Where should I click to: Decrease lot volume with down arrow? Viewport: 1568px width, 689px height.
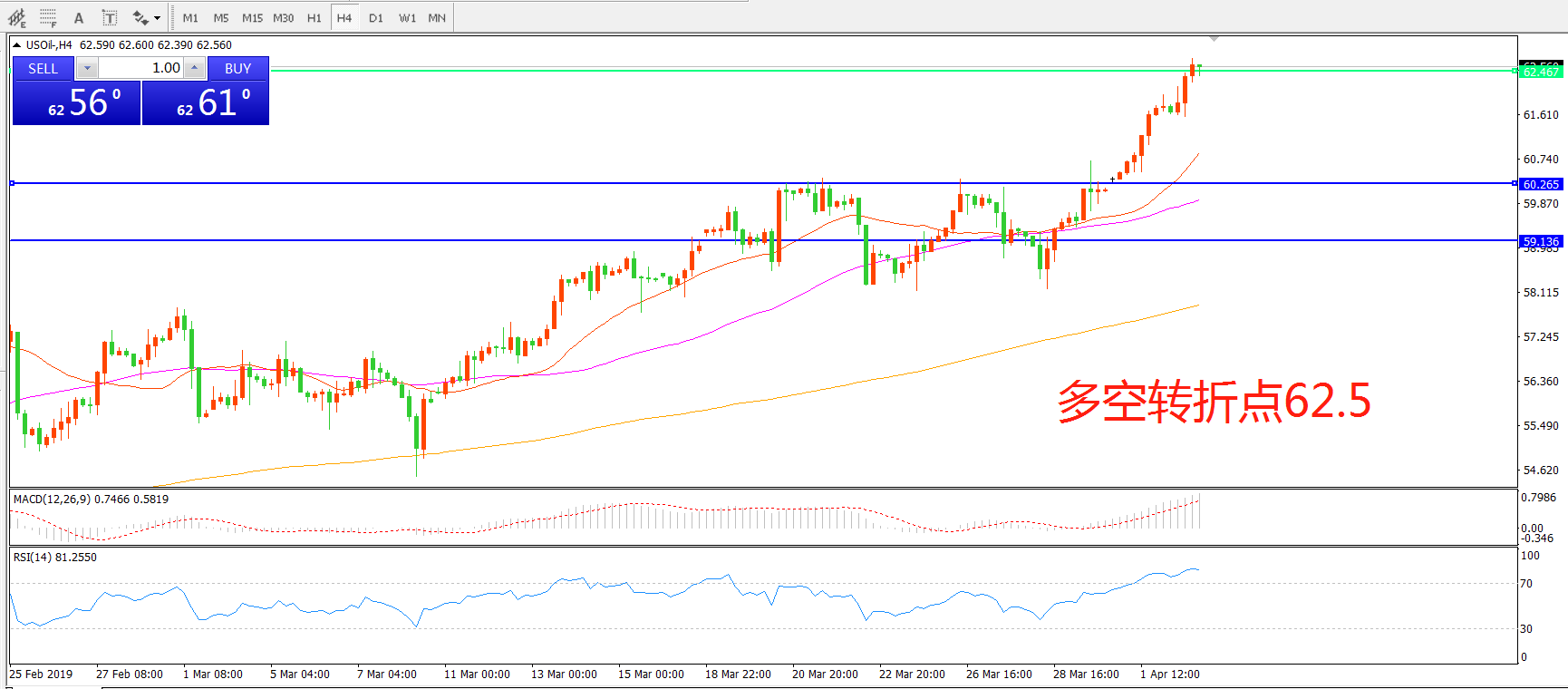click(87, 68)
